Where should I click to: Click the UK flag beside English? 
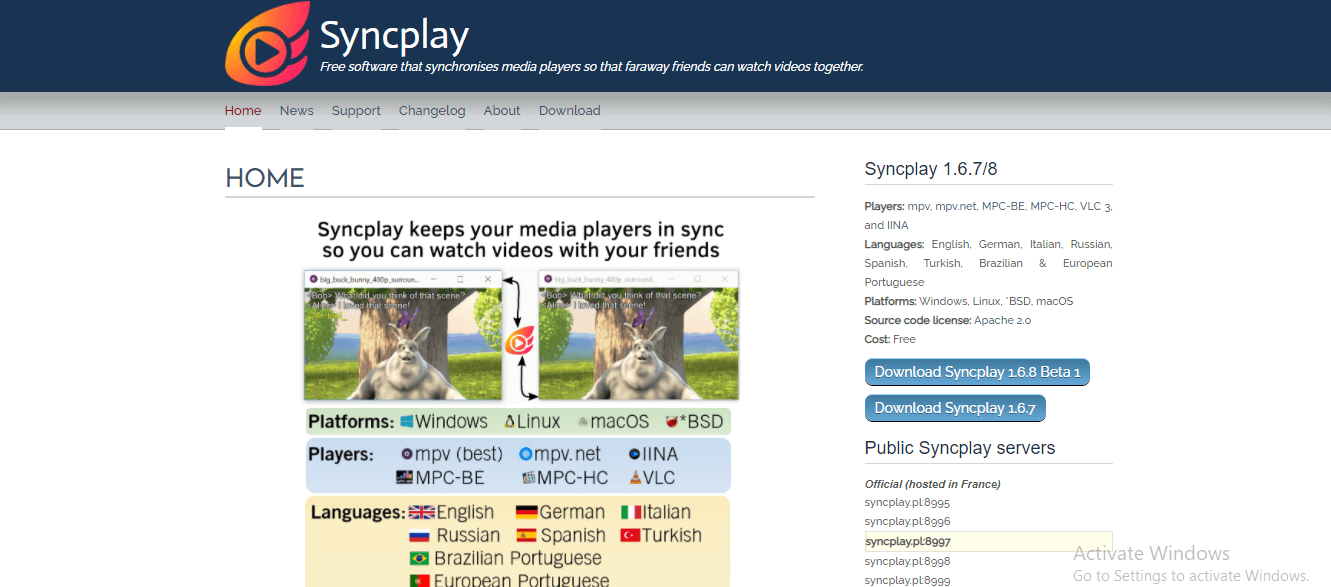point(421,512)
